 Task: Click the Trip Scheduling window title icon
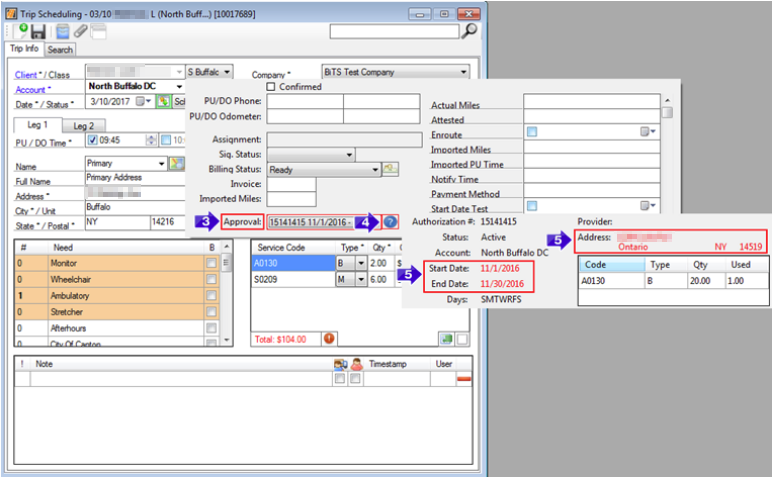point(11,14)
